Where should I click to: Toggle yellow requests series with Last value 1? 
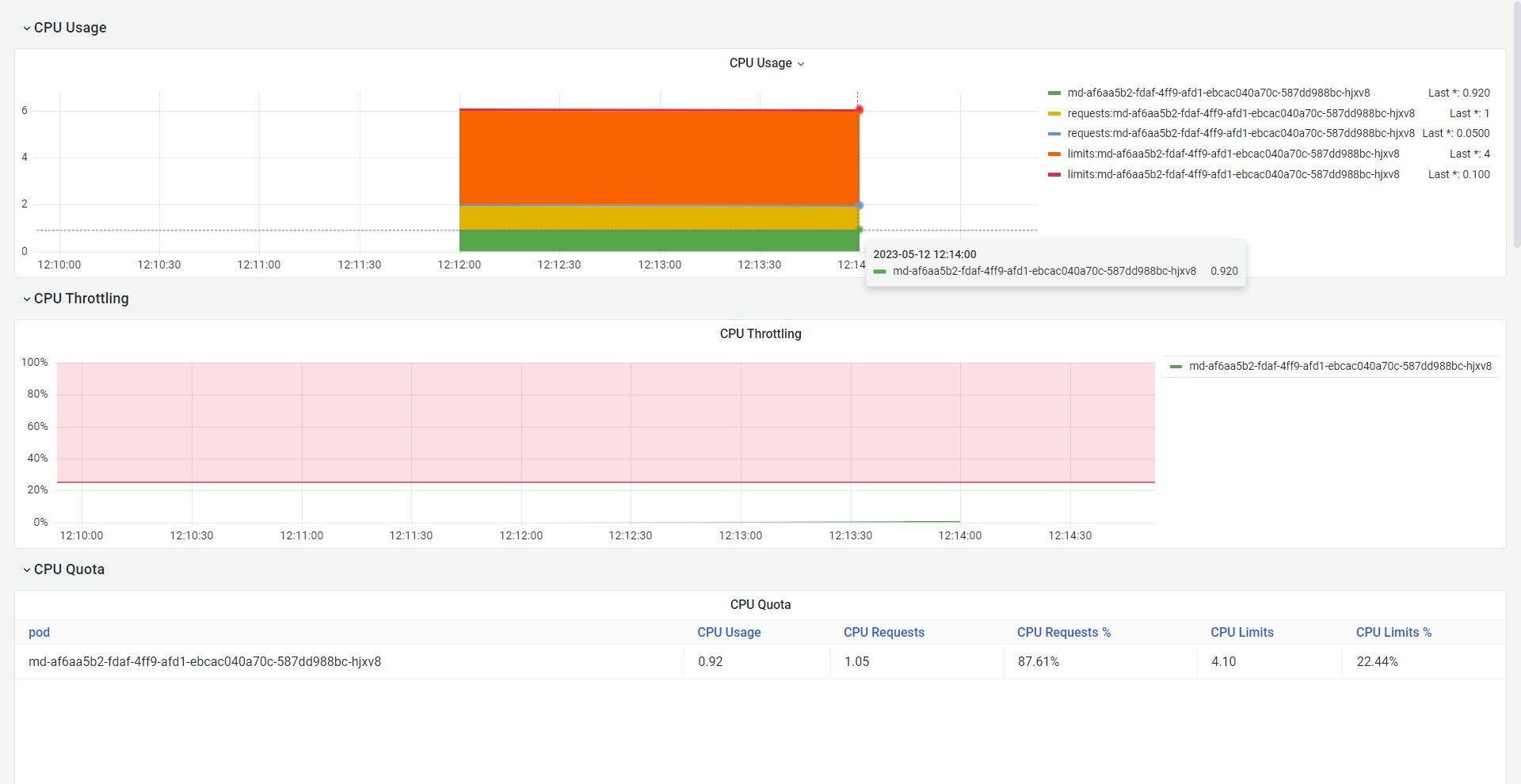click(x=1241, y=113)
